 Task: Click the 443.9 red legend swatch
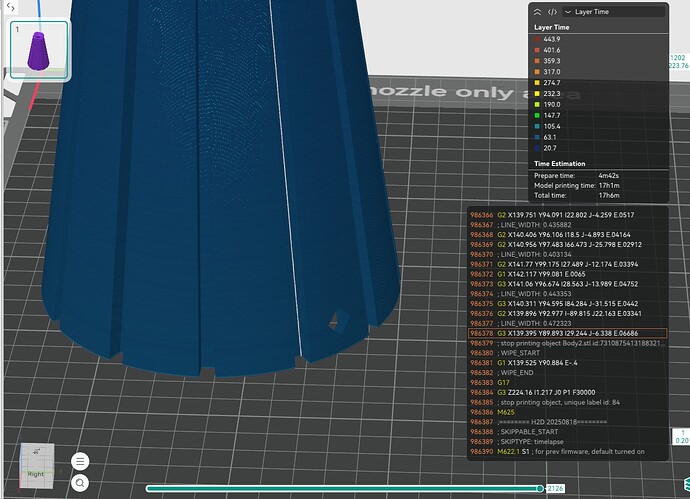coord(537,39)
